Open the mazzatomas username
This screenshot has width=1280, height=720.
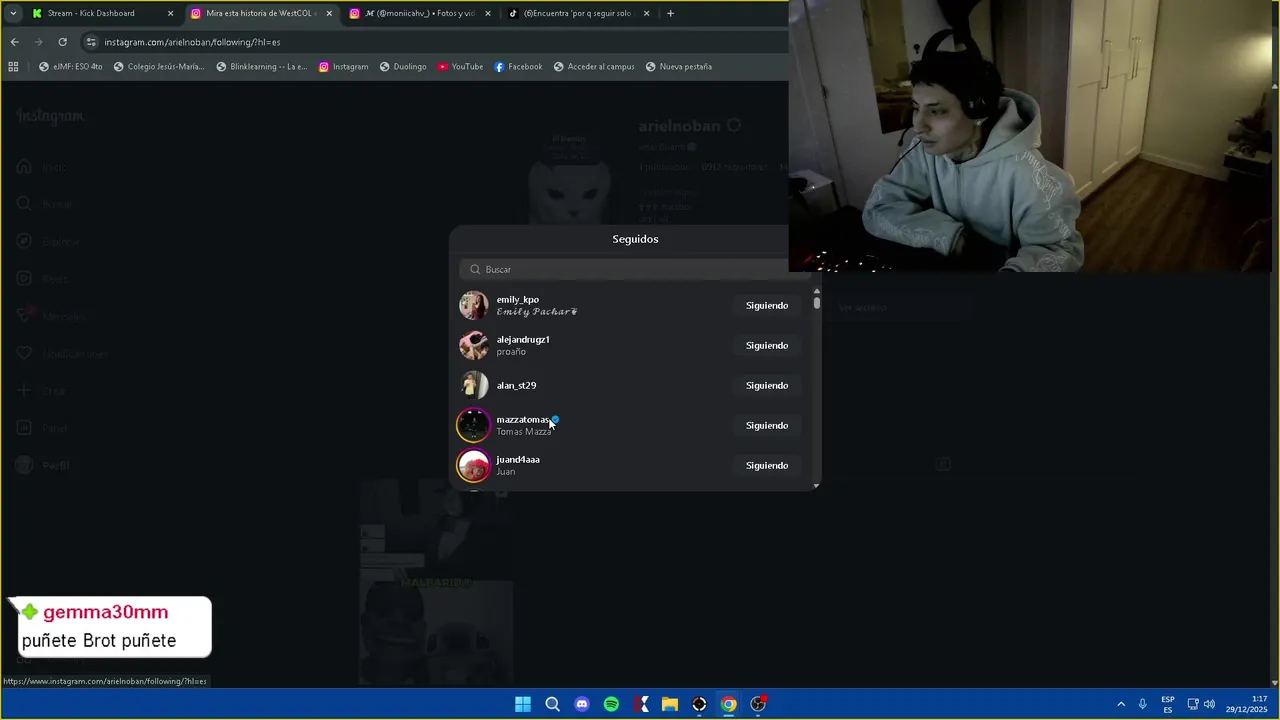(x=523, y=419)
